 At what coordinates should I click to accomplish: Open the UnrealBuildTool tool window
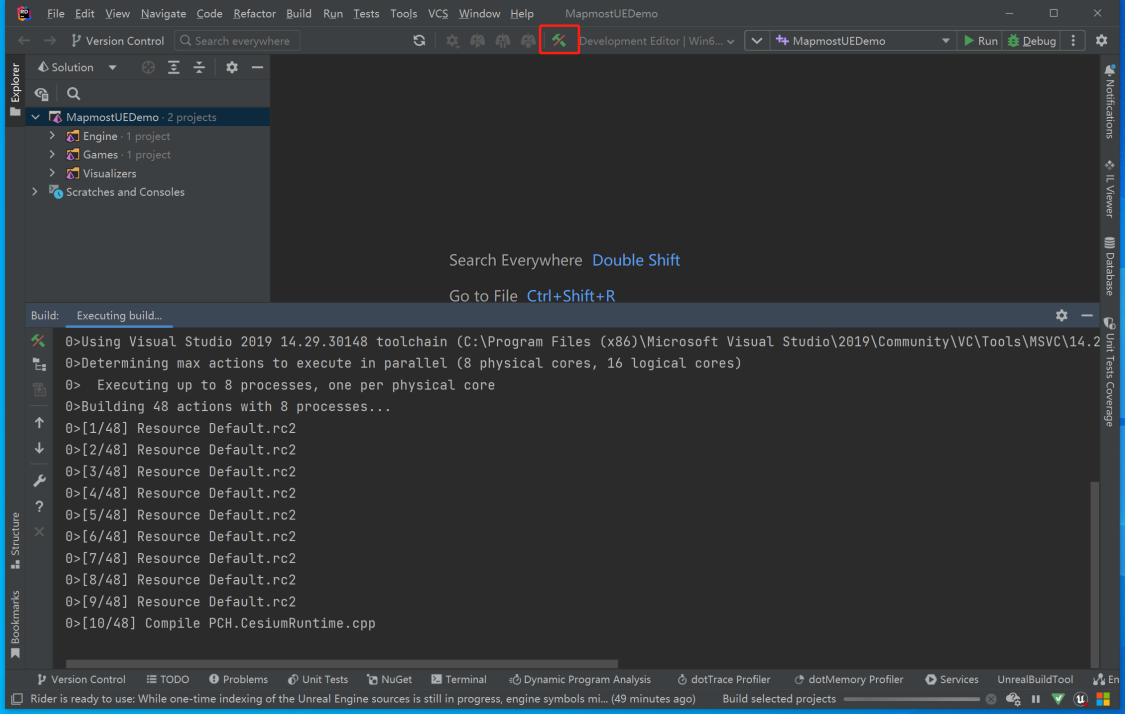1035,679
